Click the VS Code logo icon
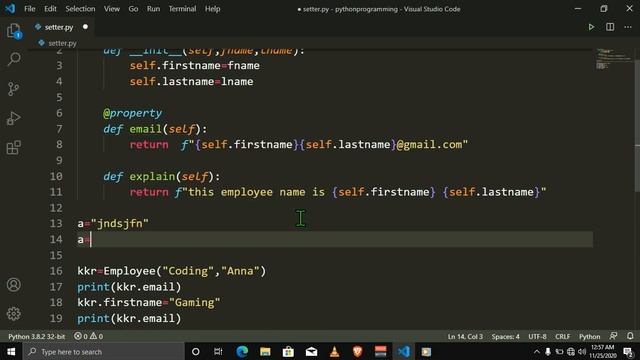Image resolution: width=640 pixels, height=360 pixels. 10,9
